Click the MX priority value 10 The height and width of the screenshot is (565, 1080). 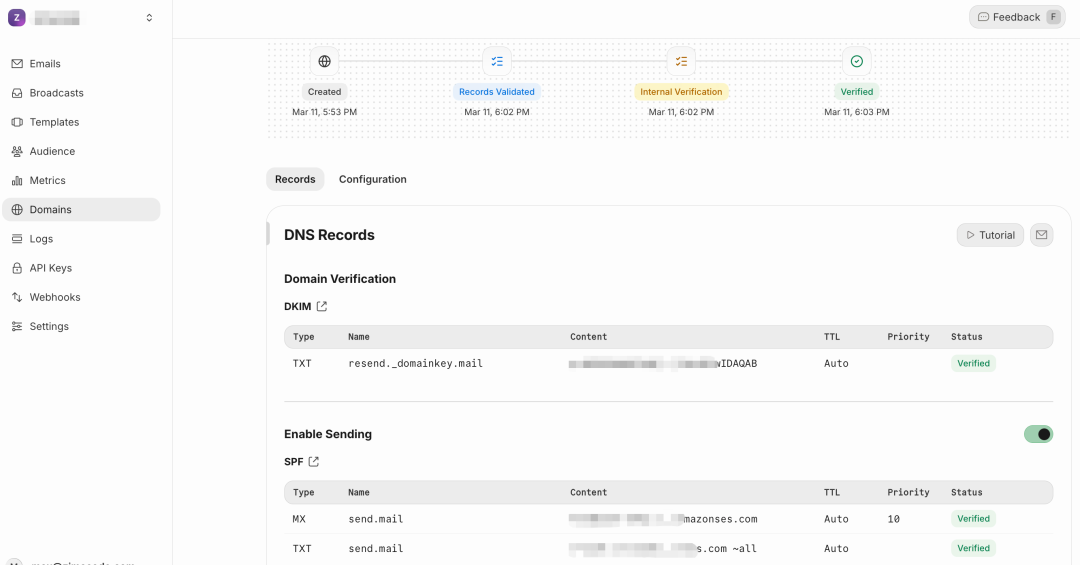(x=893, y=519)
